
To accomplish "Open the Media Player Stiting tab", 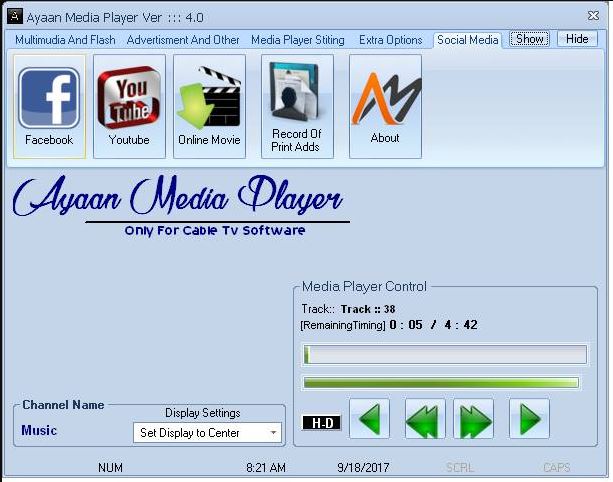I will click(x=298, y=40).
